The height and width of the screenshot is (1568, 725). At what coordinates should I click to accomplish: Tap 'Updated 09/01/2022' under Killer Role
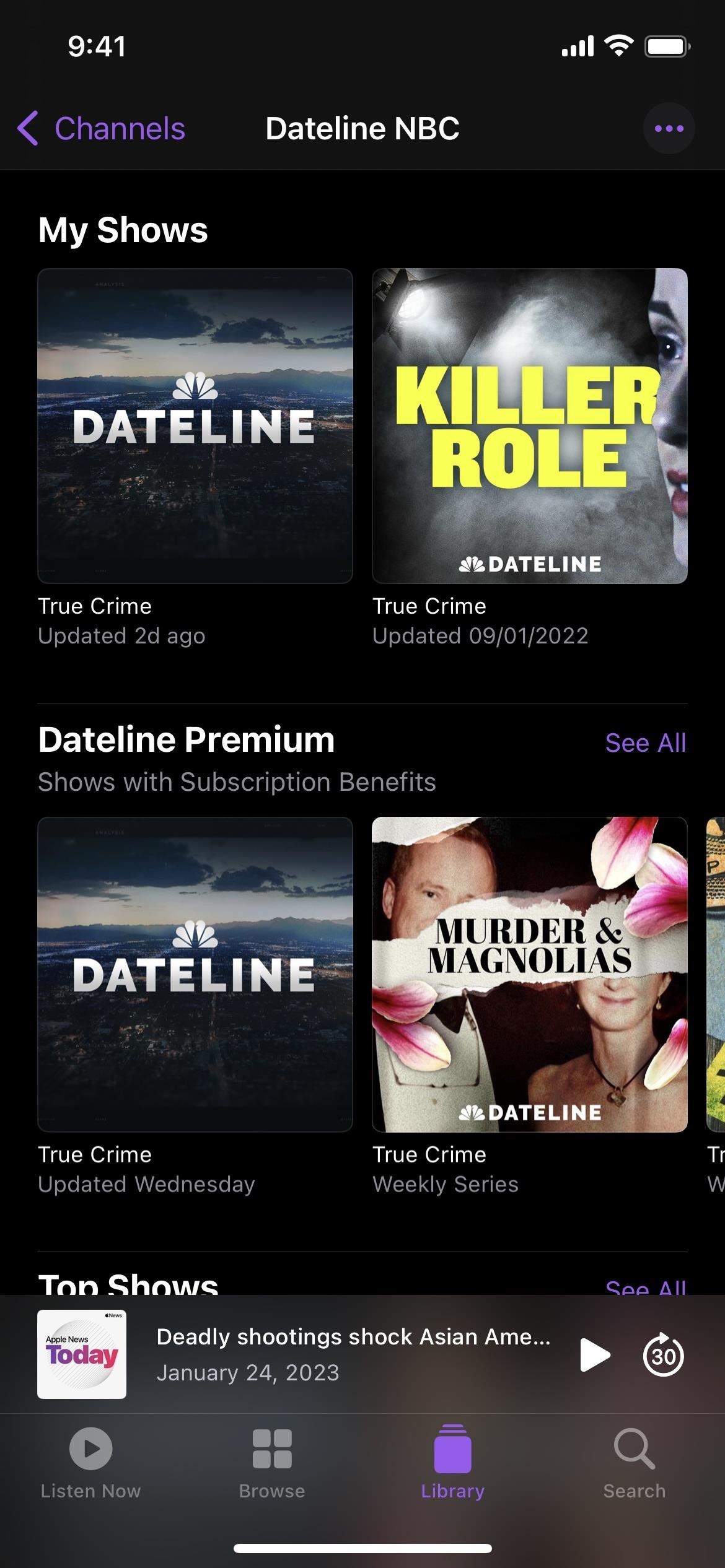[x=480, y=636]
